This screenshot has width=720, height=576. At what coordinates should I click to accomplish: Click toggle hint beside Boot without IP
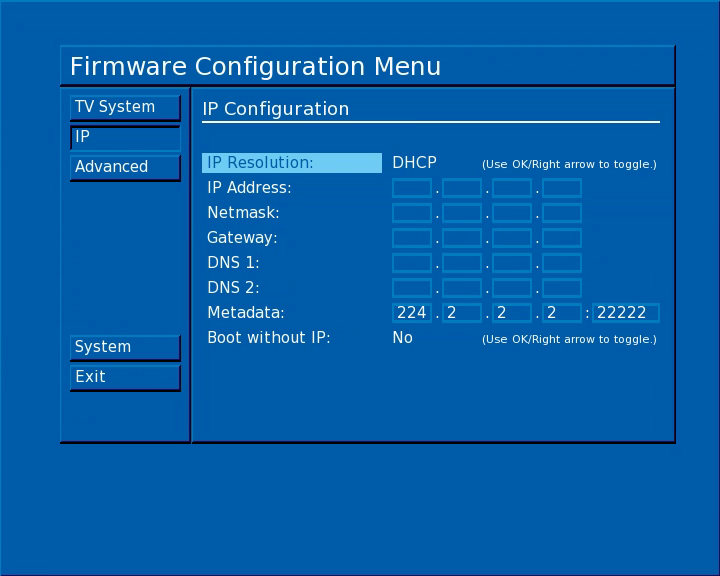point(569,339)
